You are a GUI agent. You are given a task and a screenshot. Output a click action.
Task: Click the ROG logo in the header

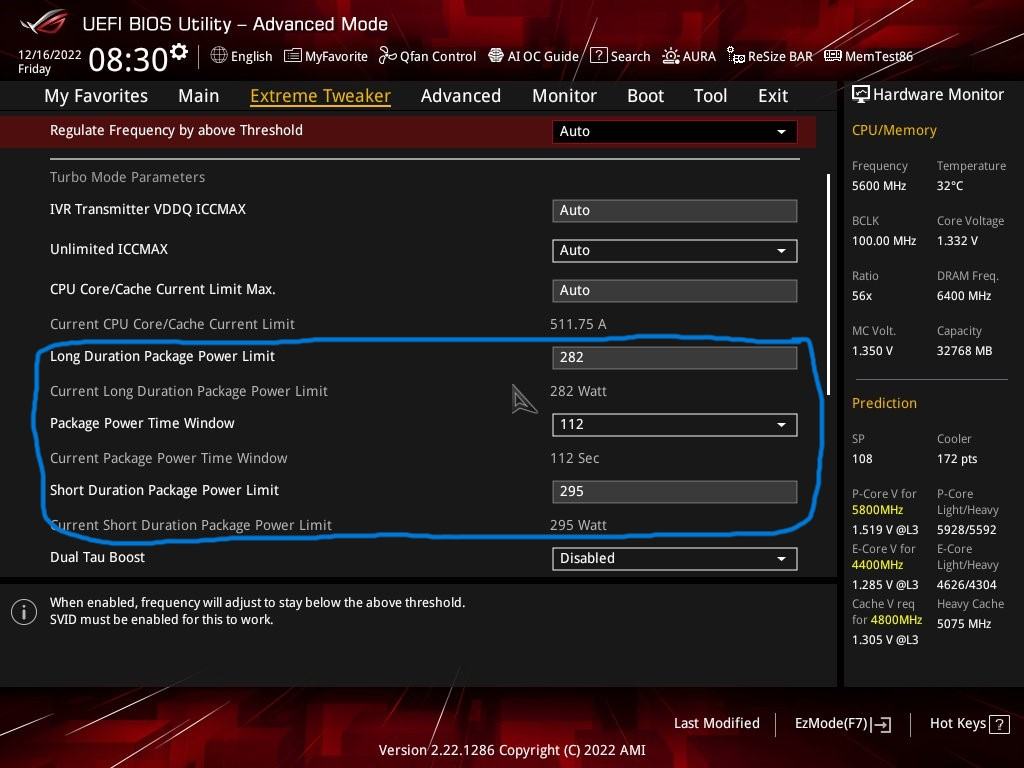(x=43, y=22)
